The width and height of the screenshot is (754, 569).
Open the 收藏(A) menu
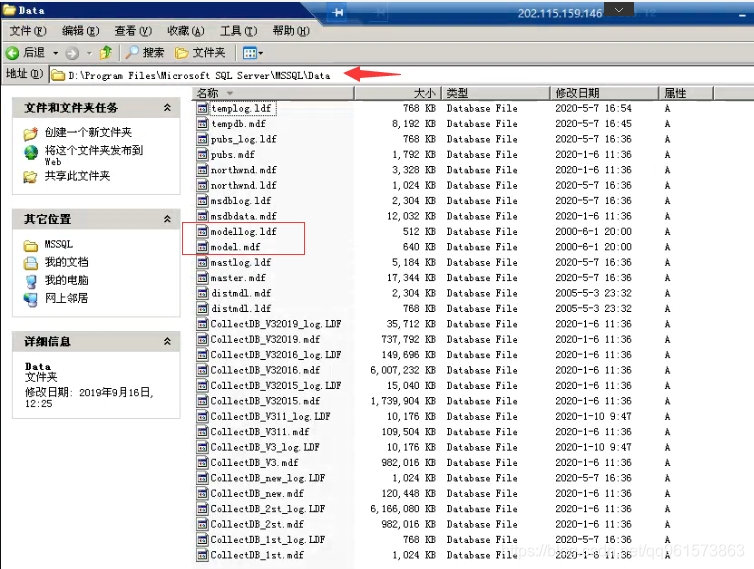(186, 31)
